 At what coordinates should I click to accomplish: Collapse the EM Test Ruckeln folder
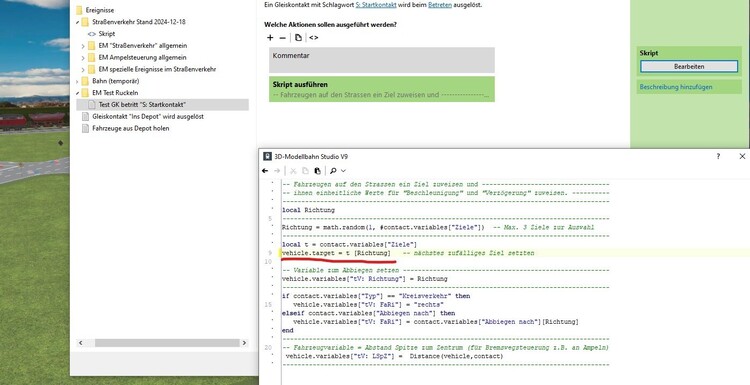tap(77, 93)
